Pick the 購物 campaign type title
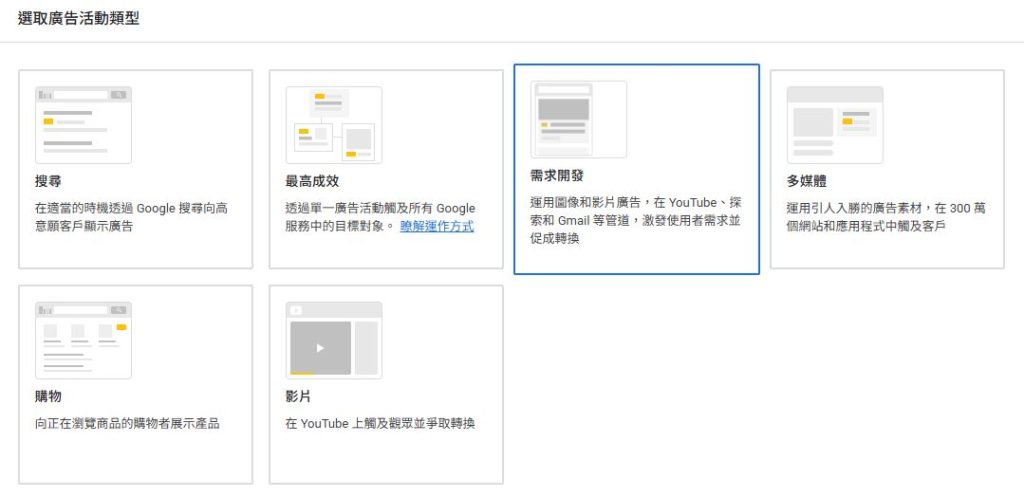 tap(48, 396)
